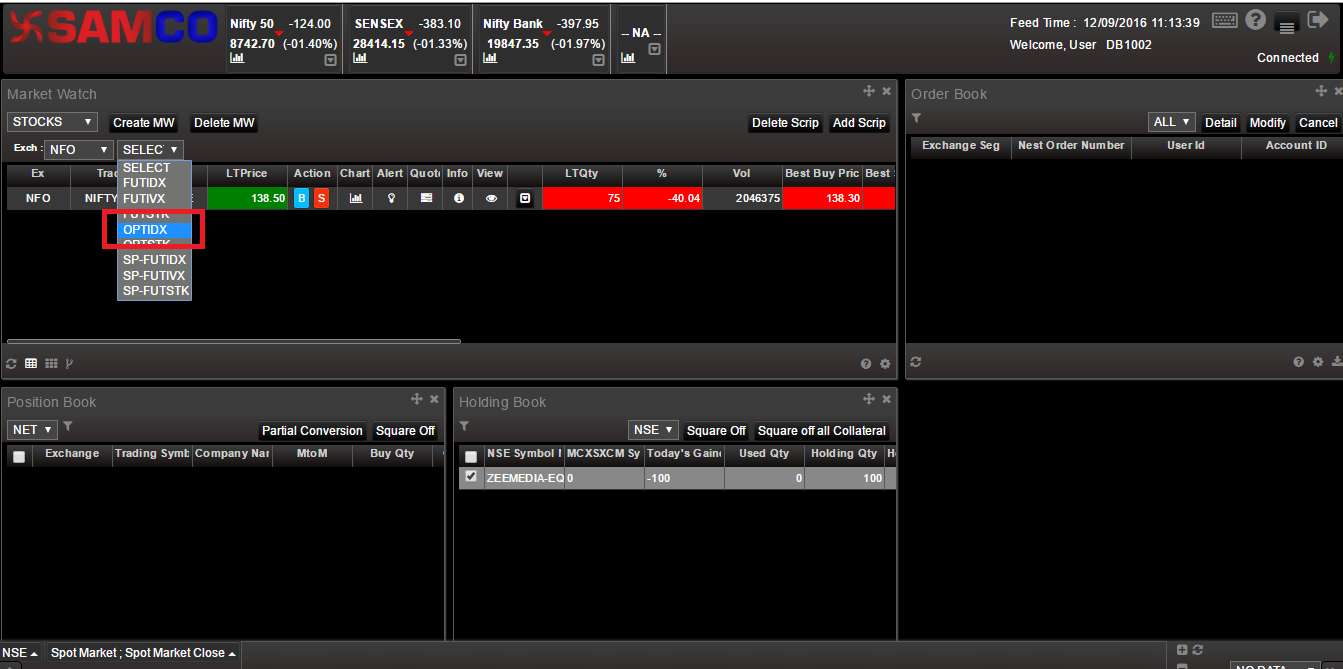Click the Detail button in Order Book
The width and height of the screenshot is (1343, 669).
[x=1220, y=123]
